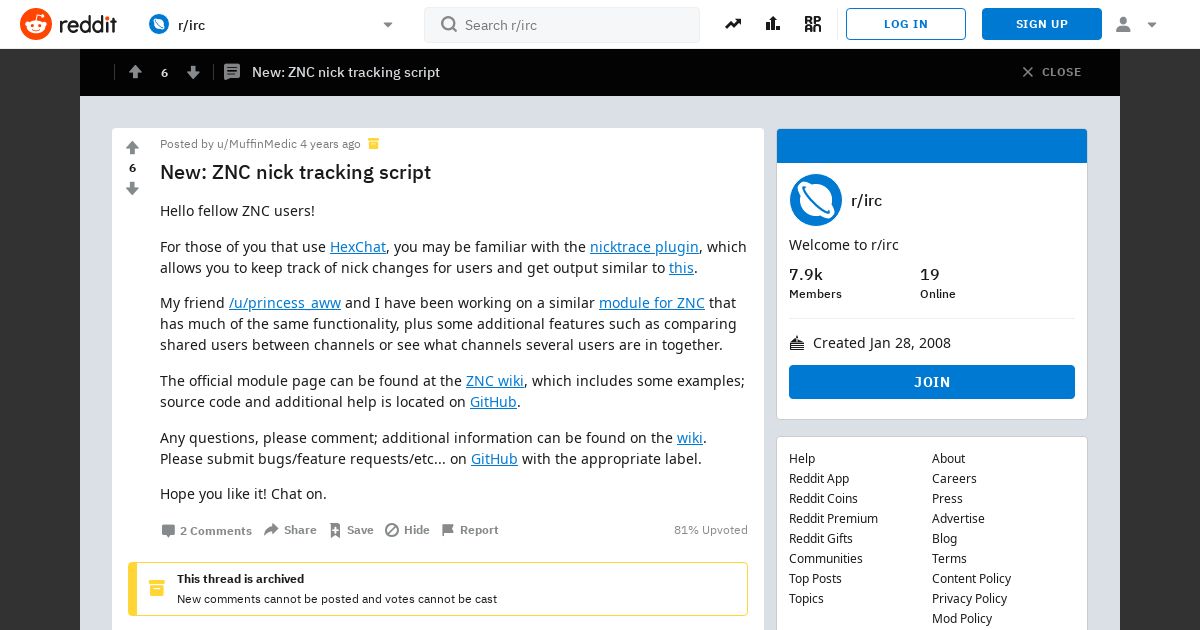Open the Press footer link
1200x630 pixels.
coord(947,499)
